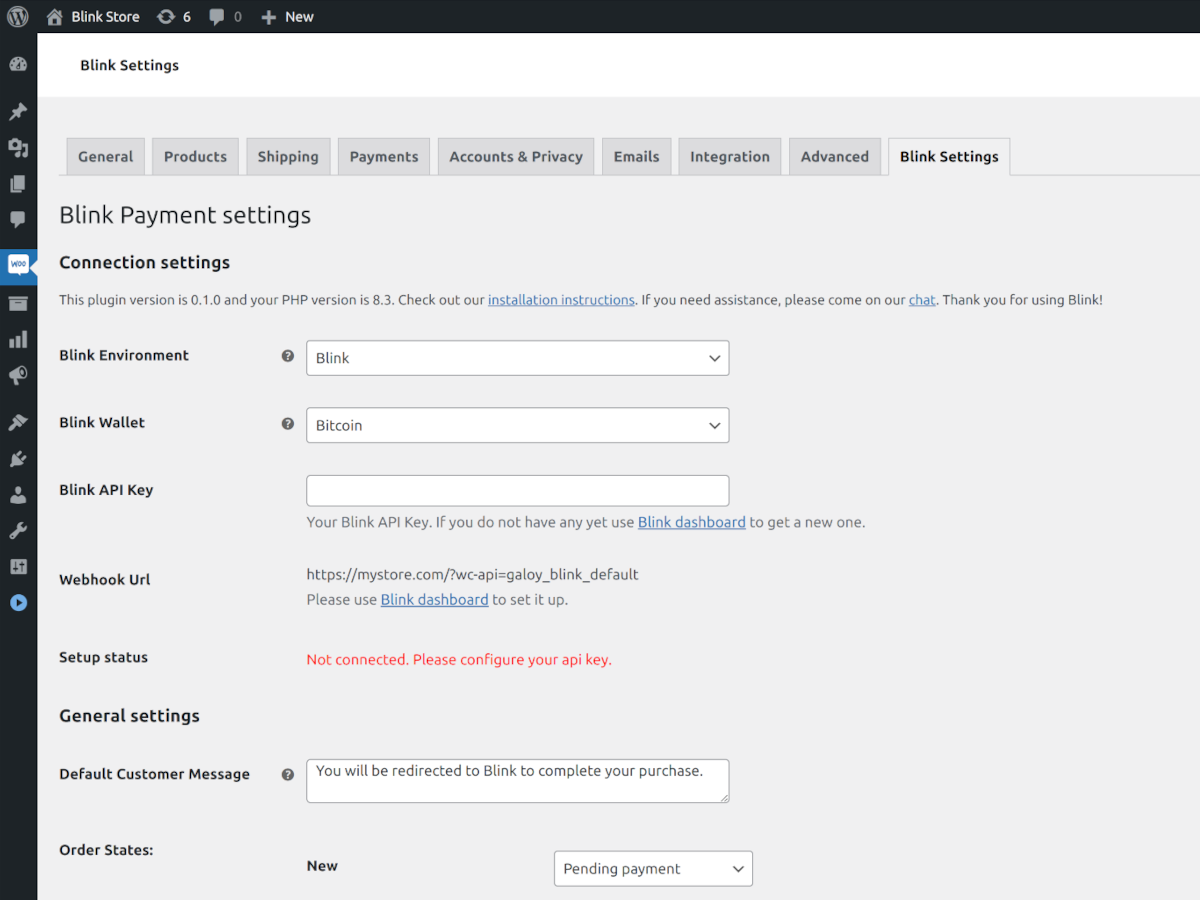The image size is (1200, 900).
Task: Open Blink dashboard link under Webhook Url
Action: 434,600
